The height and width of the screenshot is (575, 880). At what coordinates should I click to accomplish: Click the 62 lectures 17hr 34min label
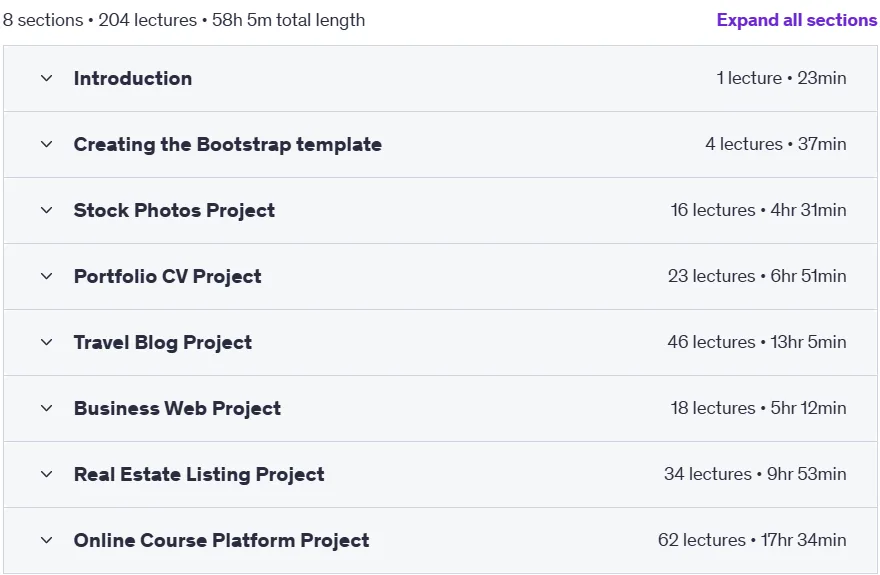coord(752,540)
